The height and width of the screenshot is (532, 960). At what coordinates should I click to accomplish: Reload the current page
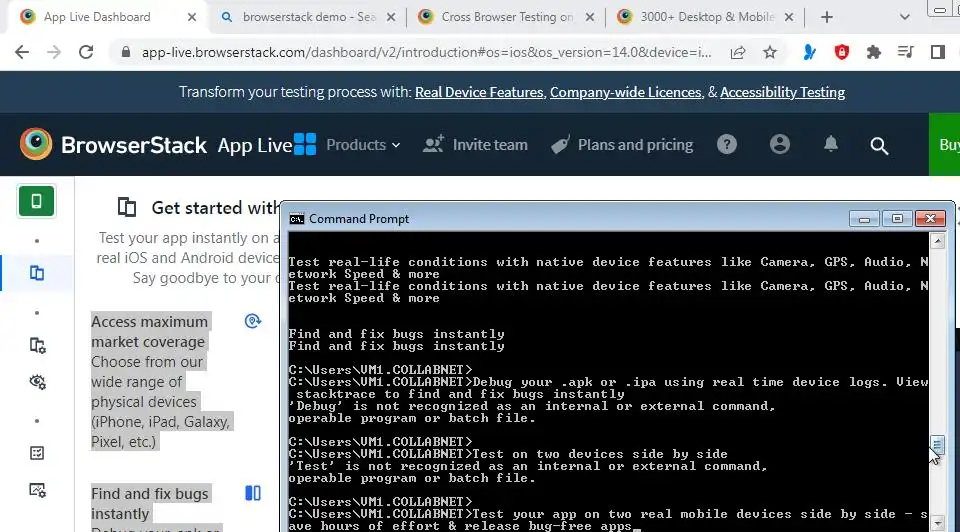click(86, 53)
